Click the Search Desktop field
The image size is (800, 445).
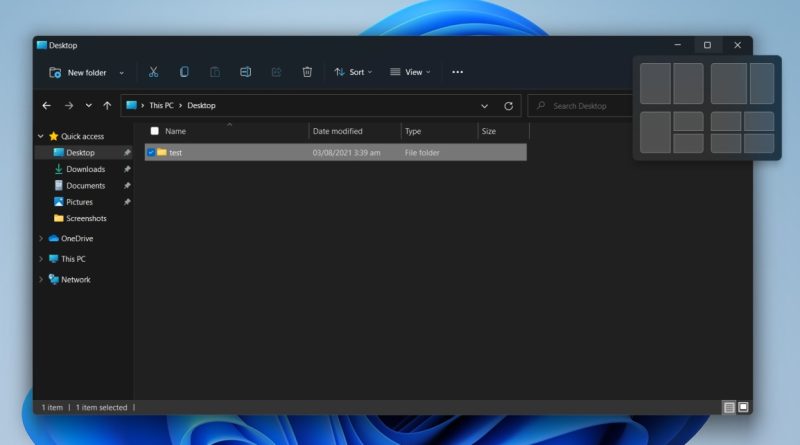click(580, 106)
